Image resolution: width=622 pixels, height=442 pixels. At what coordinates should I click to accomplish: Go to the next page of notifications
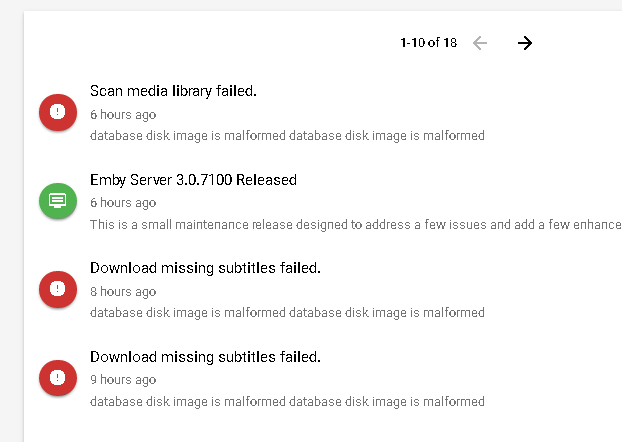click(x=525, y=43)
